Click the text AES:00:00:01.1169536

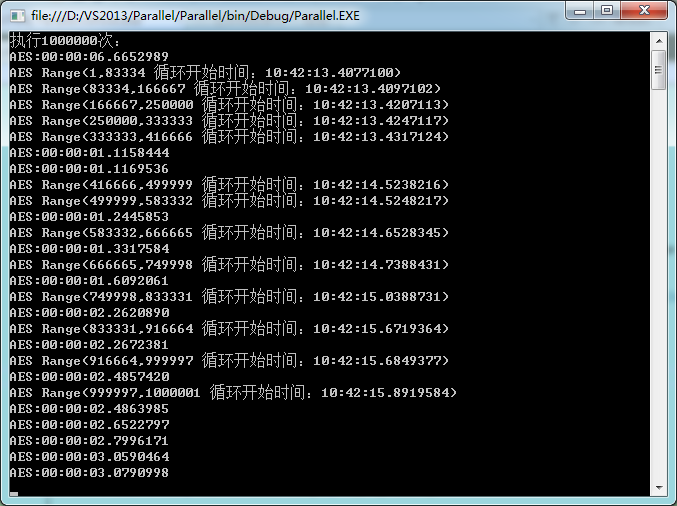pyautogui.click(x=89, y=168)
